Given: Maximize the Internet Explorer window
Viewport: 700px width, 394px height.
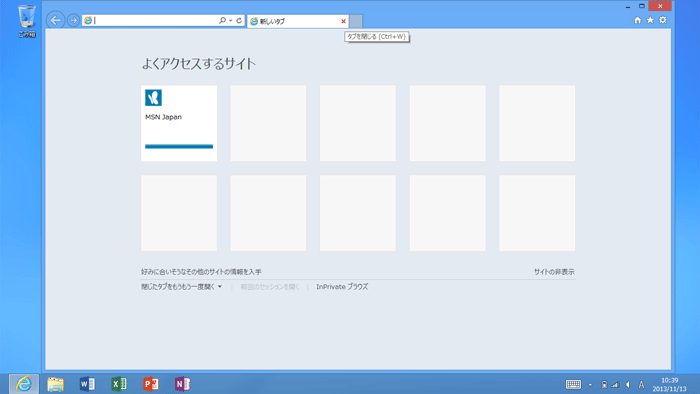Looking at the screenshot, I should coord(642,6).
